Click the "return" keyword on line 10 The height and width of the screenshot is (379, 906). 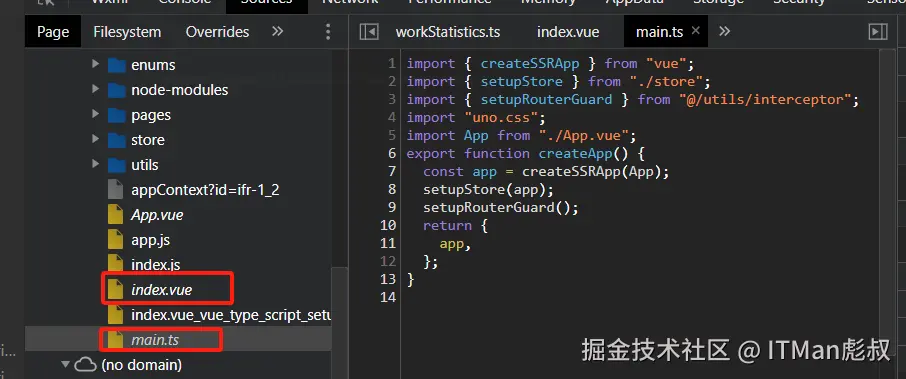point(448,225)
